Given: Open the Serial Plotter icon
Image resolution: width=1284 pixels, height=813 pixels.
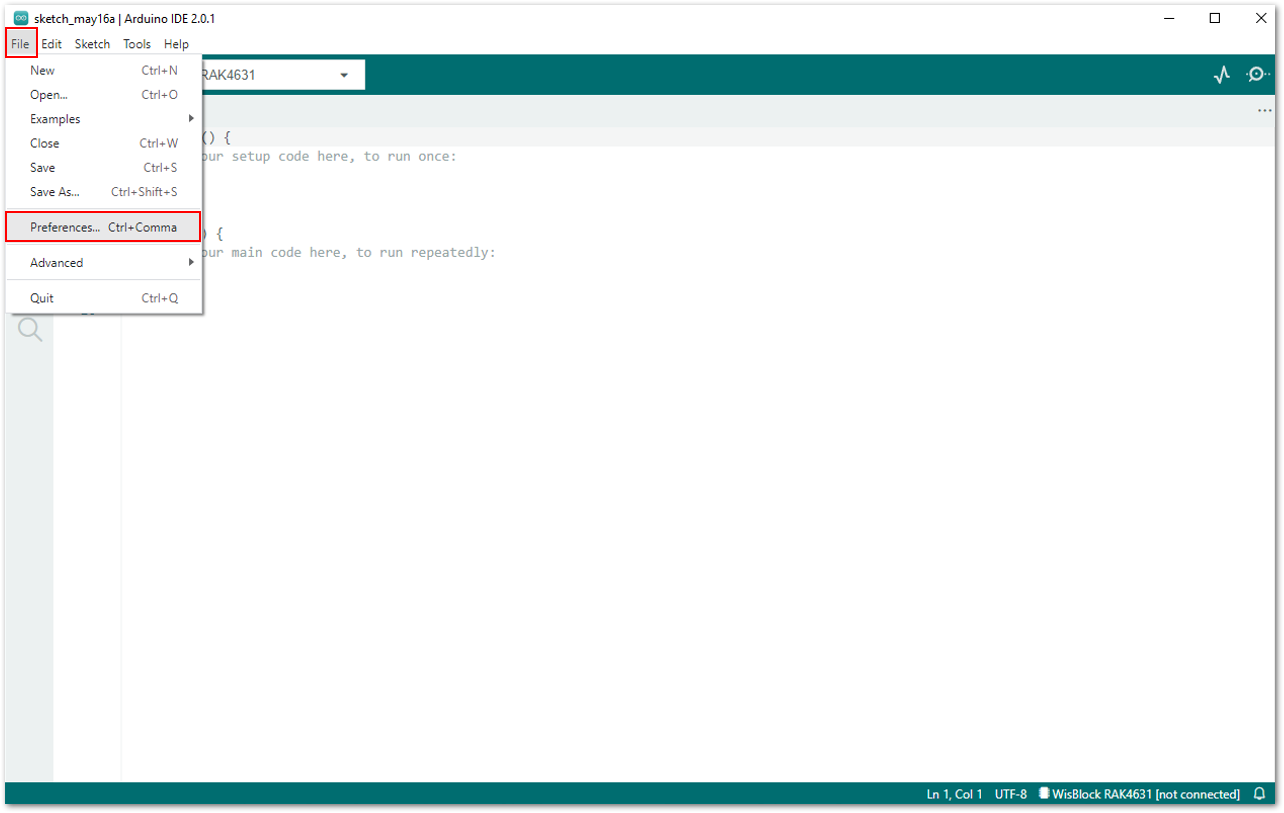Looking at the screenshot, I should pyautogui.click(x=1221, y=75).
